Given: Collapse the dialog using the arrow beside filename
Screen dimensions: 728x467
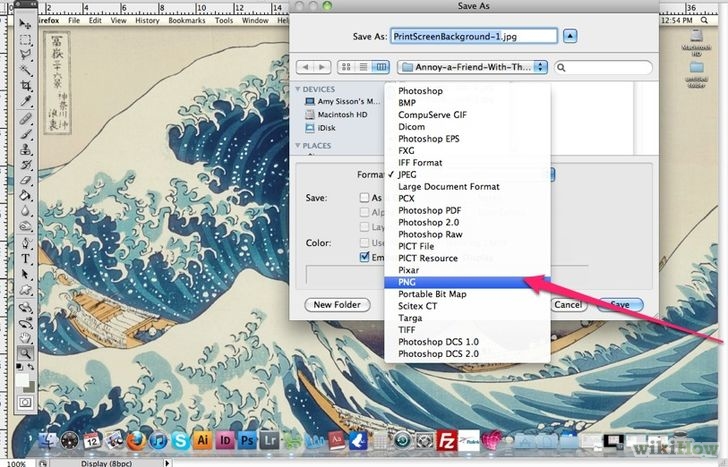Looking at the screenshot, I should tap(570, 36).
